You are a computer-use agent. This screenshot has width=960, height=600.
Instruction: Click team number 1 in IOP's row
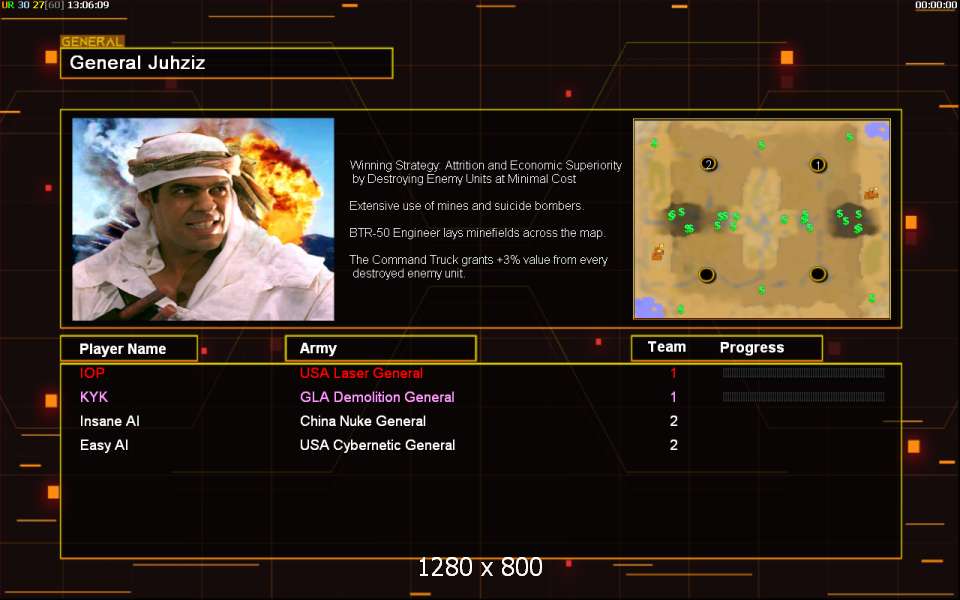[x=673, y=373]
